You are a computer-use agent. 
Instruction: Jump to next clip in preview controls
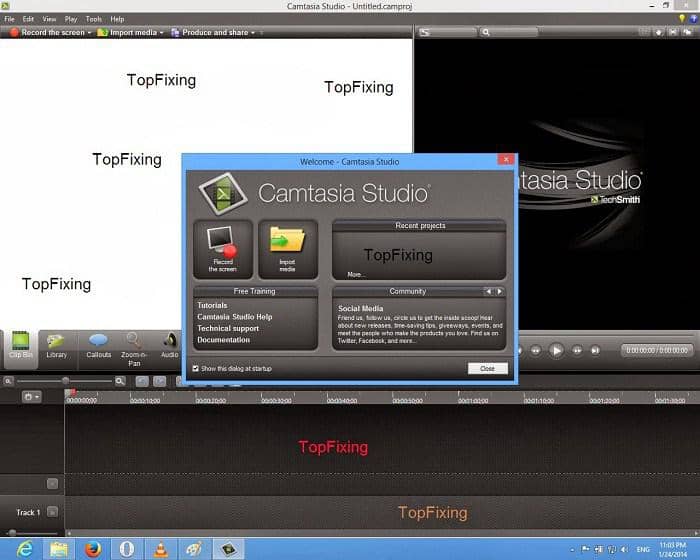pos(595,351)
